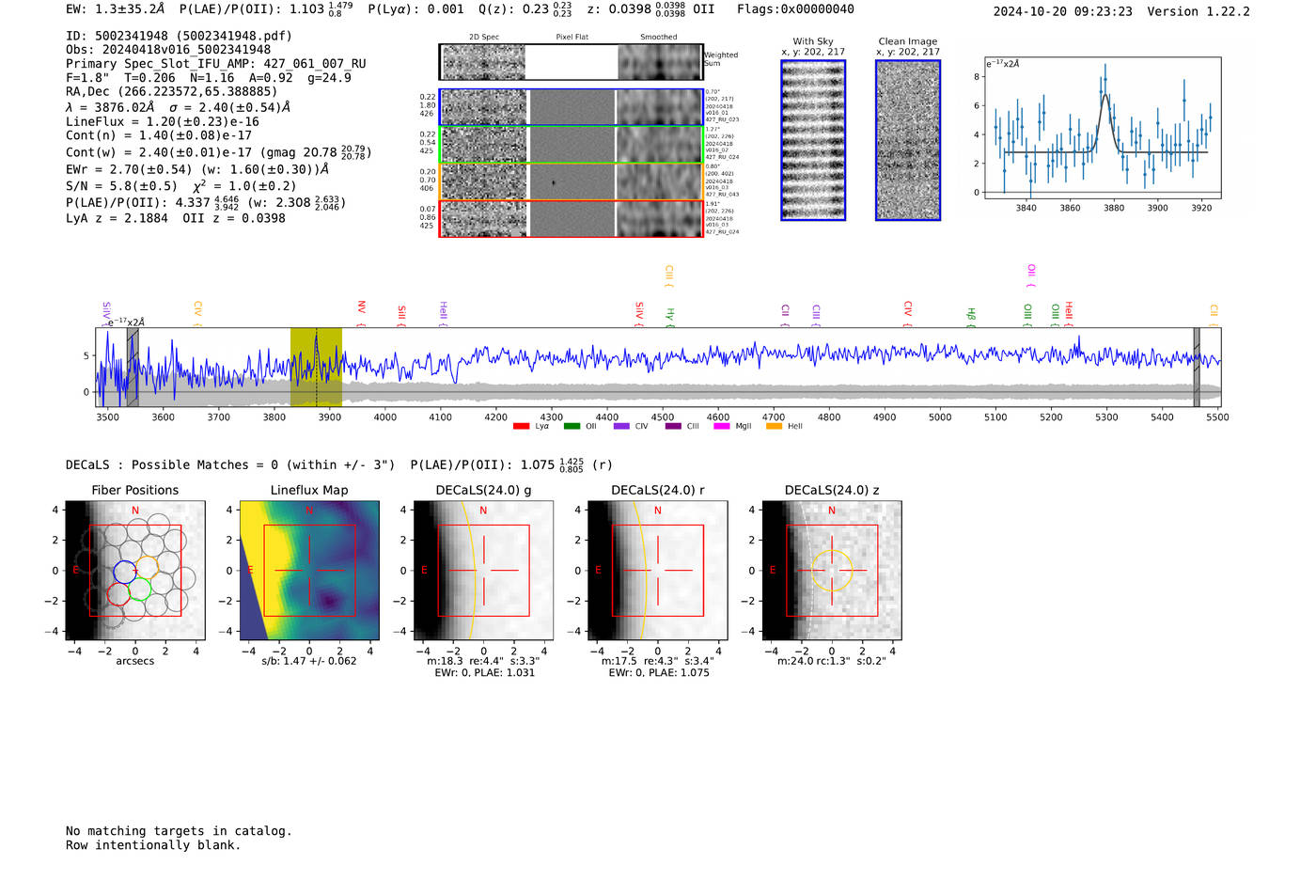This screenshot has height=896, width=1316.
Task: Click the emission line Gaussian fit plot
Action: [1102, 128]
